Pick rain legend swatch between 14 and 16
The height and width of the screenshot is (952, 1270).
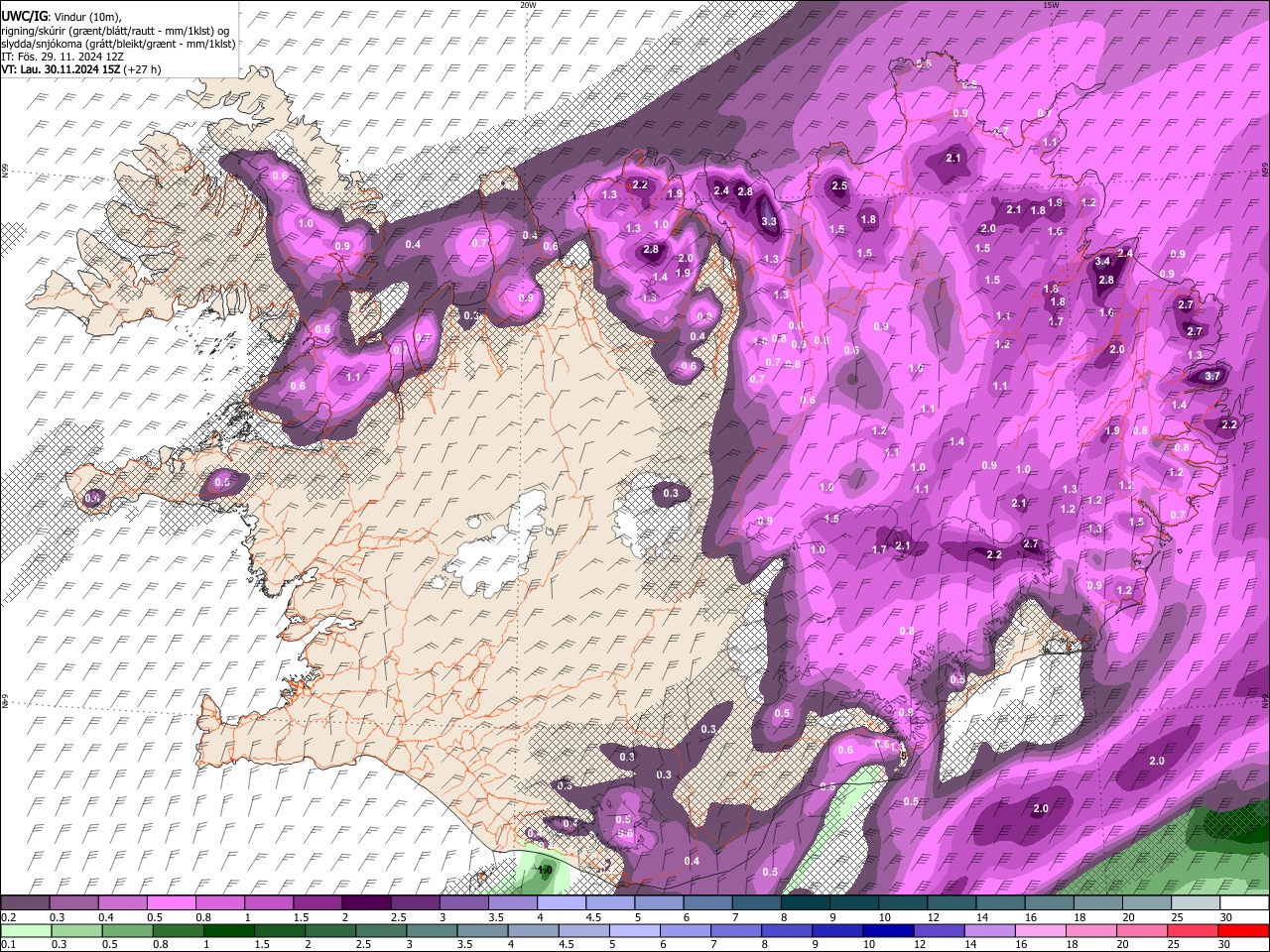tap(989, 930)
